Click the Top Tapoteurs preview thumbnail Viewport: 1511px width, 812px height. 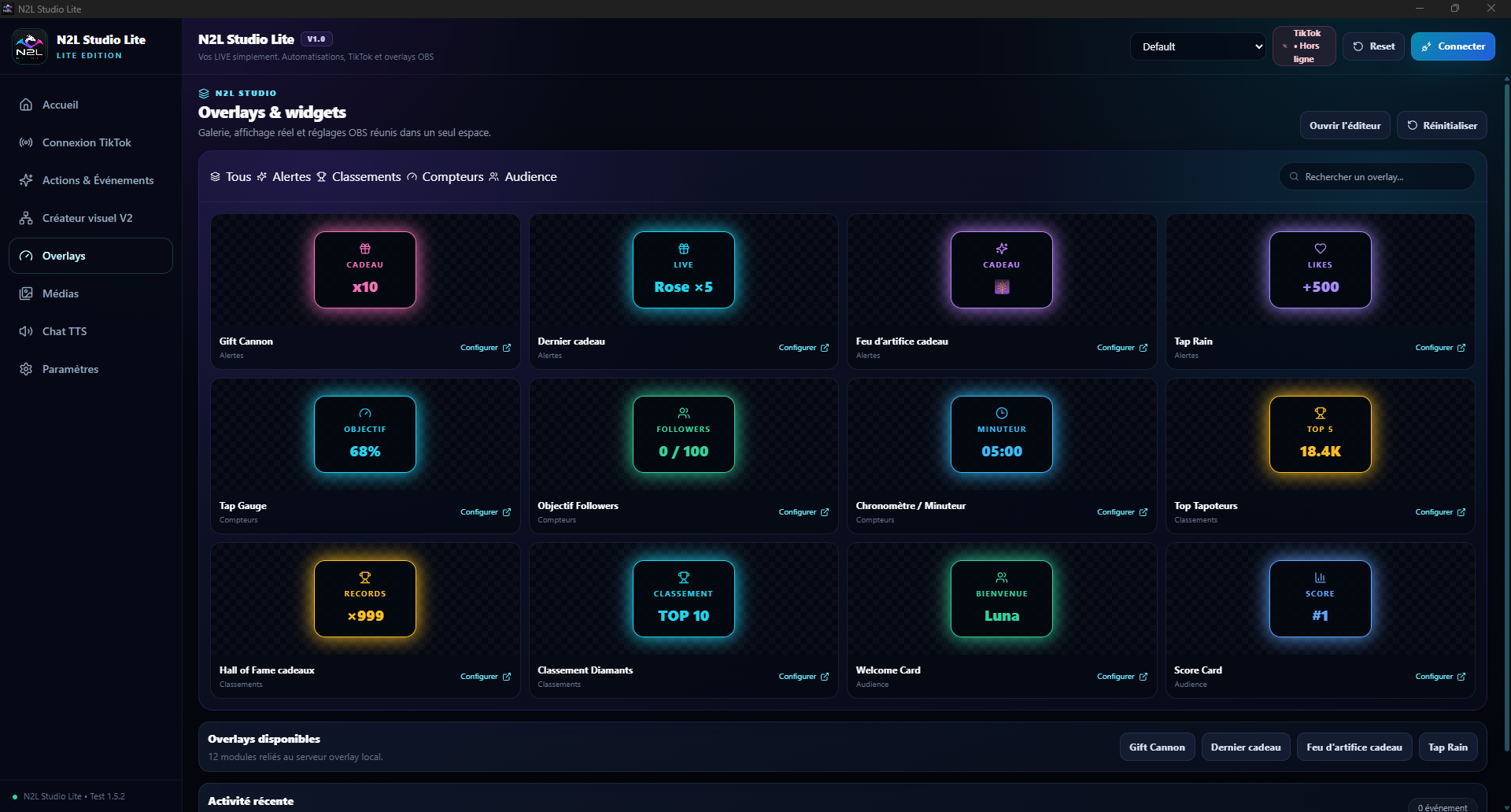1321,434
